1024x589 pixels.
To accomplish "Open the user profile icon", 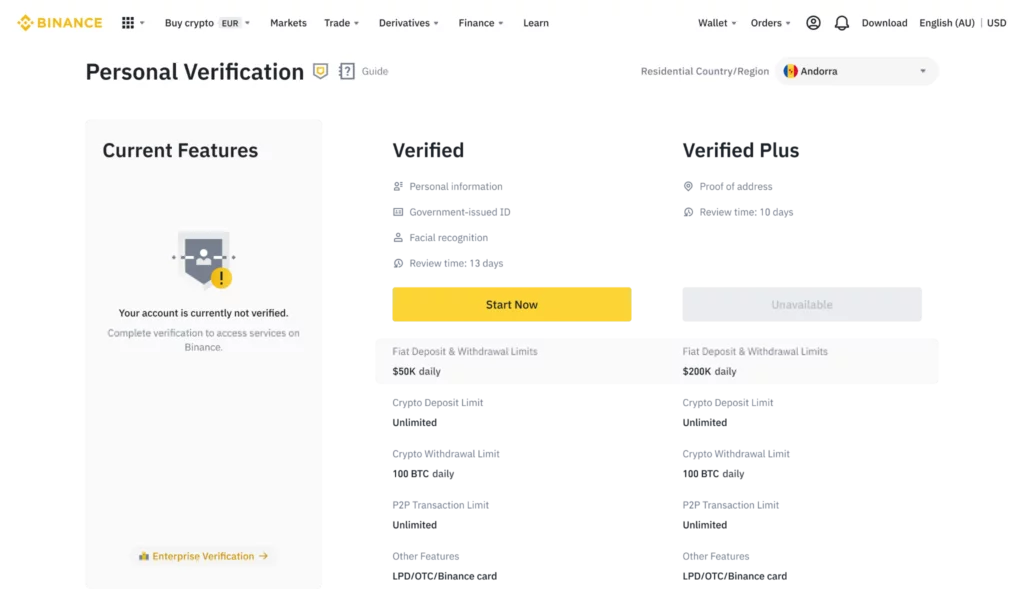I will coord(813,23).
